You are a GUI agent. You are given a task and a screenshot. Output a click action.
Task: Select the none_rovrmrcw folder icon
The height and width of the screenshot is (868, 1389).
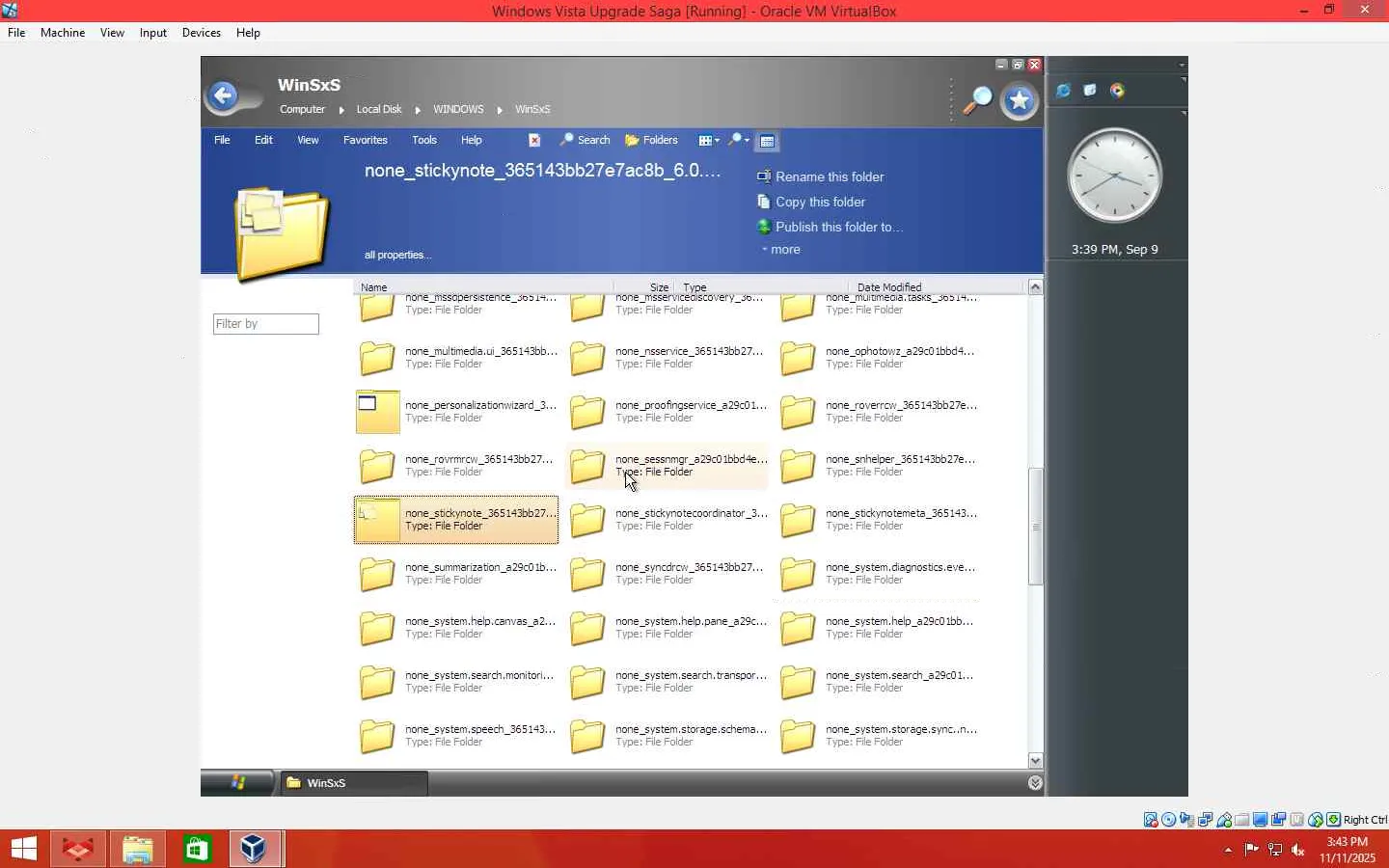click(377, 466)
